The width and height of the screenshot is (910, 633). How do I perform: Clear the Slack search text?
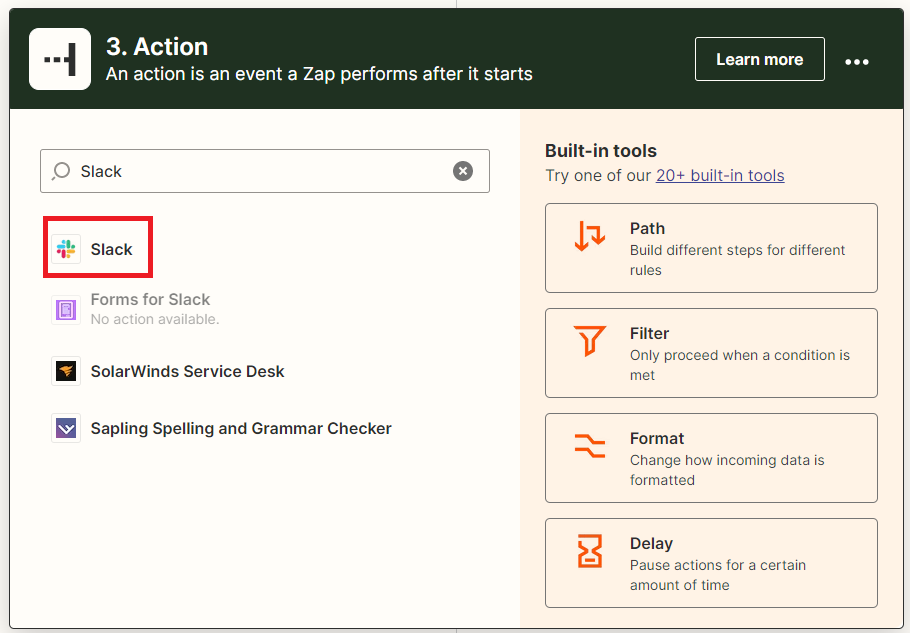(x=463, y=171)
